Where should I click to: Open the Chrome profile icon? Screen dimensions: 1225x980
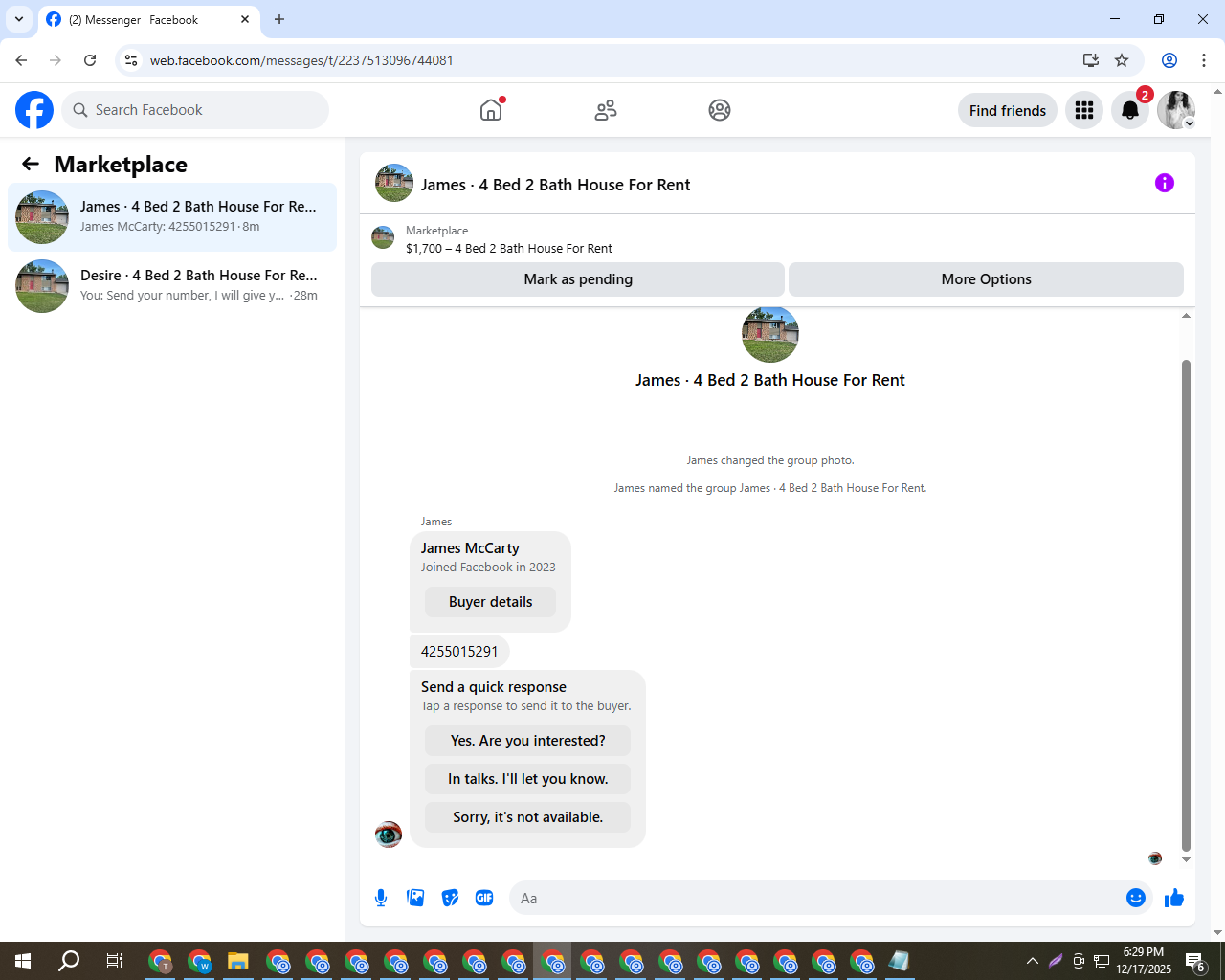pos(1169,60)
